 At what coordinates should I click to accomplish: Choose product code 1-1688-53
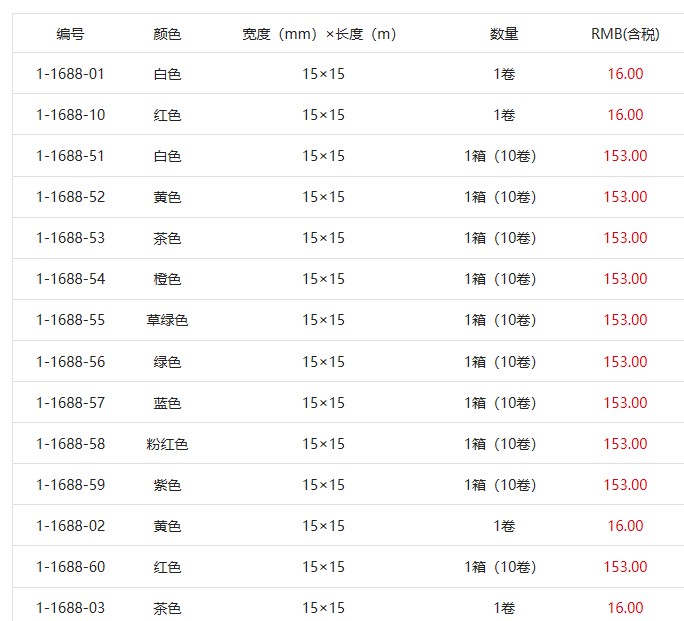pos(70,238)
